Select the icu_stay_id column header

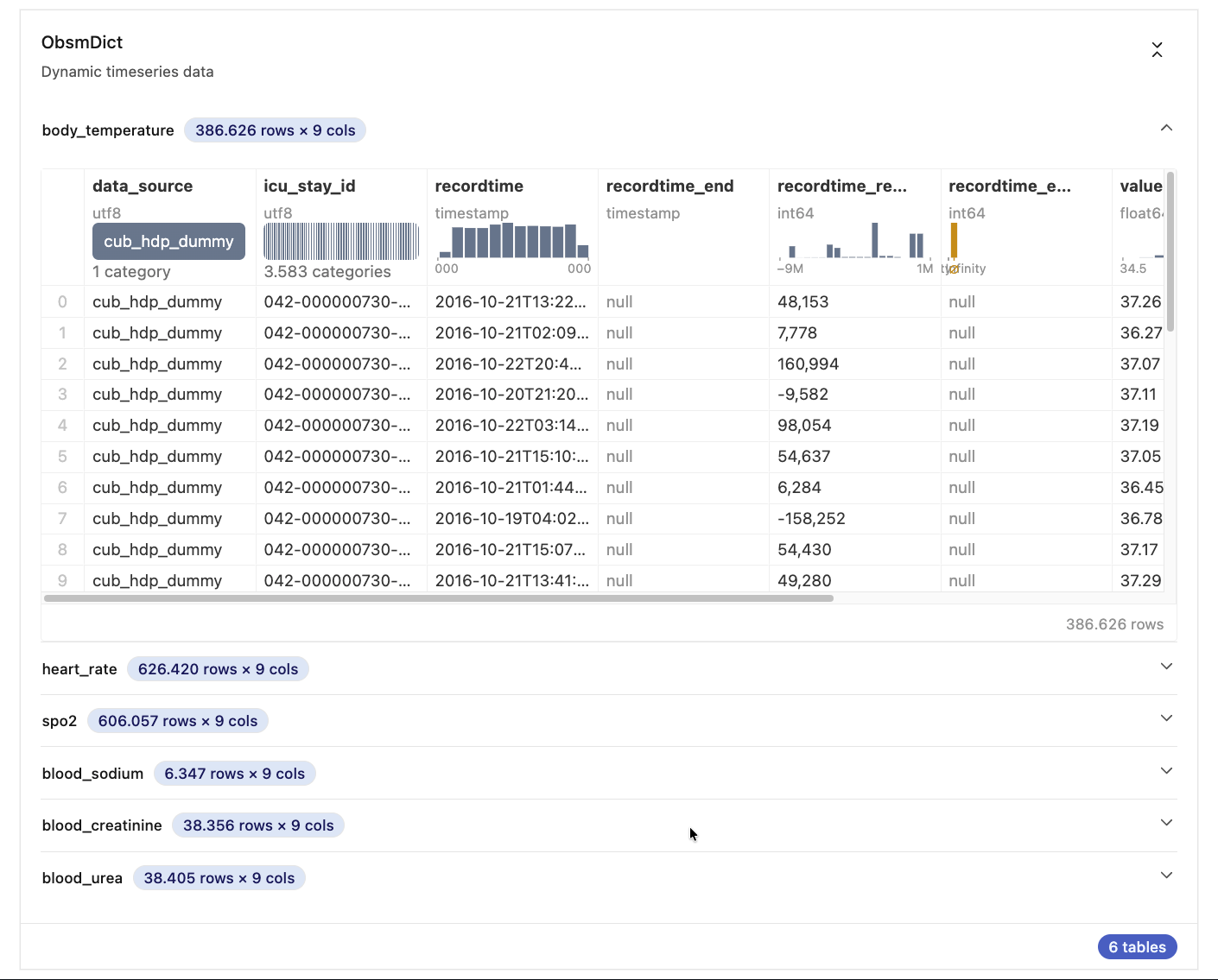(x=309, y=186)
